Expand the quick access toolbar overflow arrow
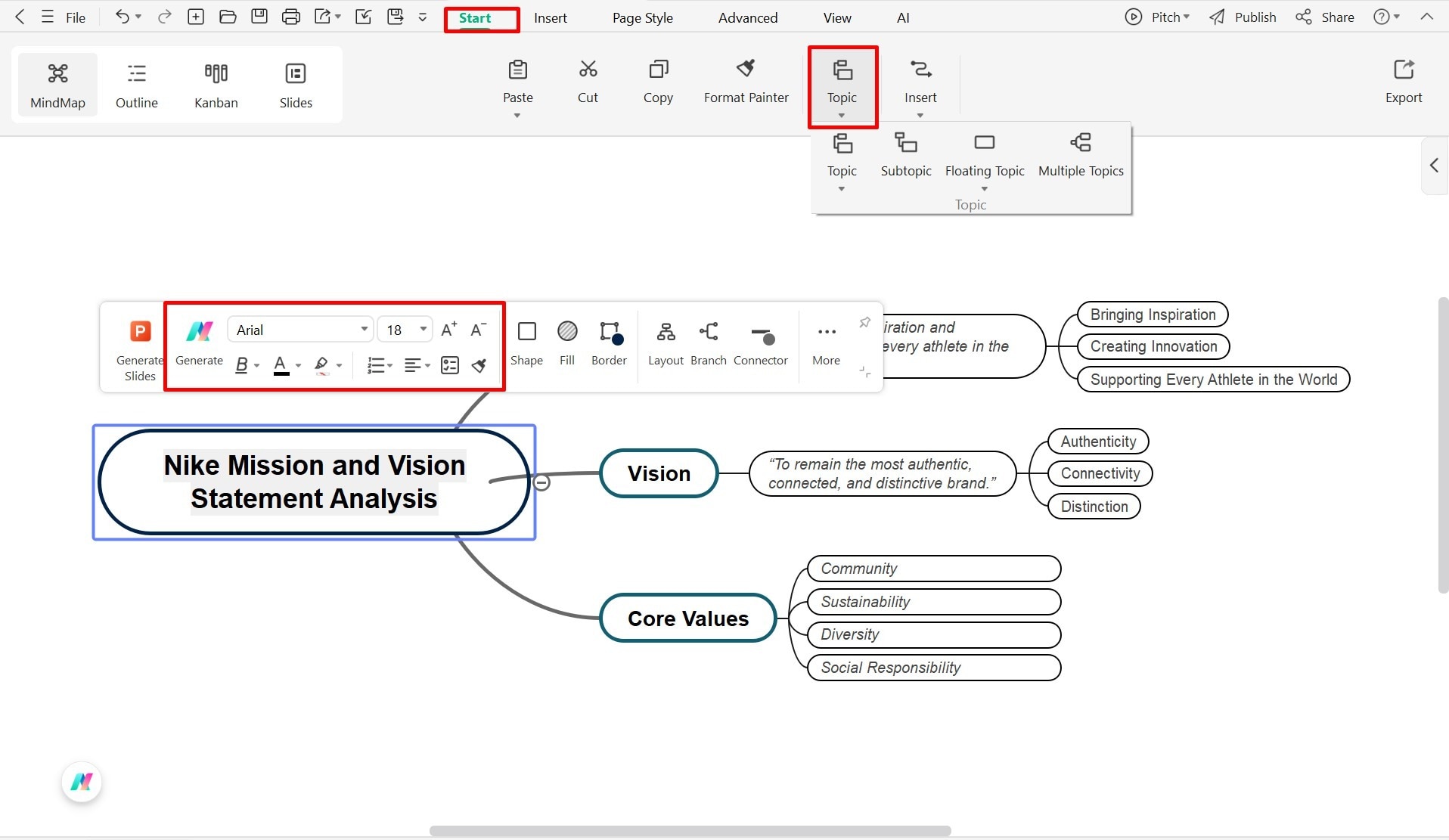The width and height of the screenshot is (1449, 840). [x=423, y=17]
